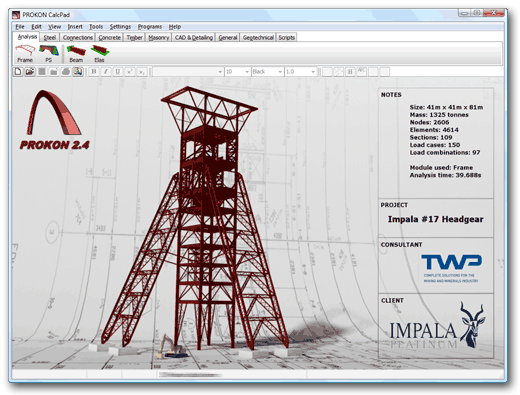The image size is (520, 395).
Task: Launch the Elas beam module
Action: tap(99, 54)
